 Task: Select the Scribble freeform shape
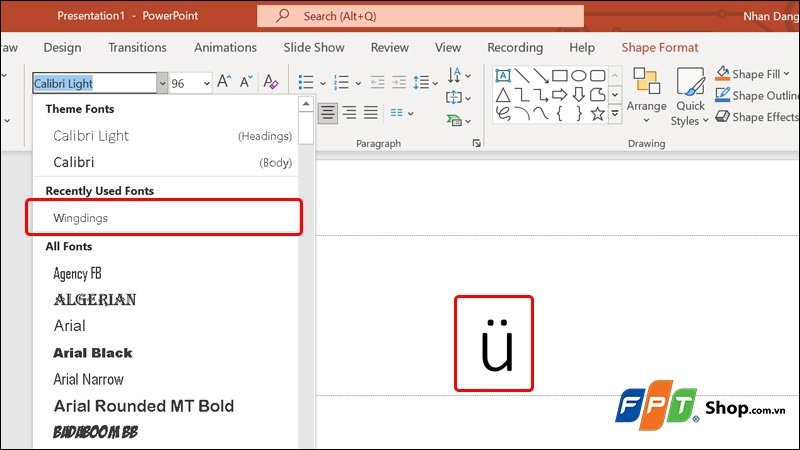point(503,113)
